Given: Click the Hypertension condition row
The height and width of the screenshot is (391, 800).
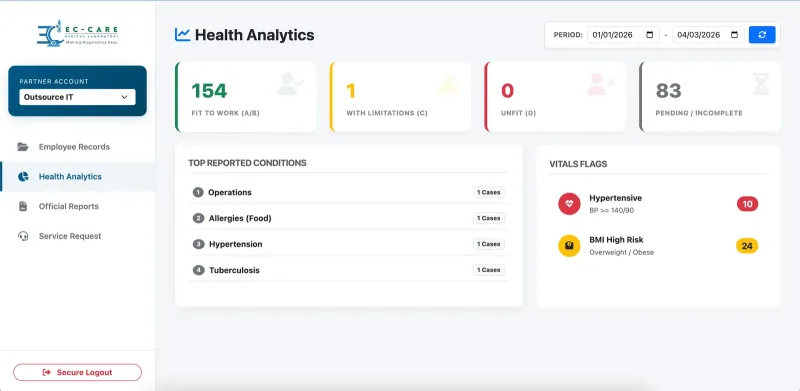Looking at the screenshot, I should pos(348,244).
